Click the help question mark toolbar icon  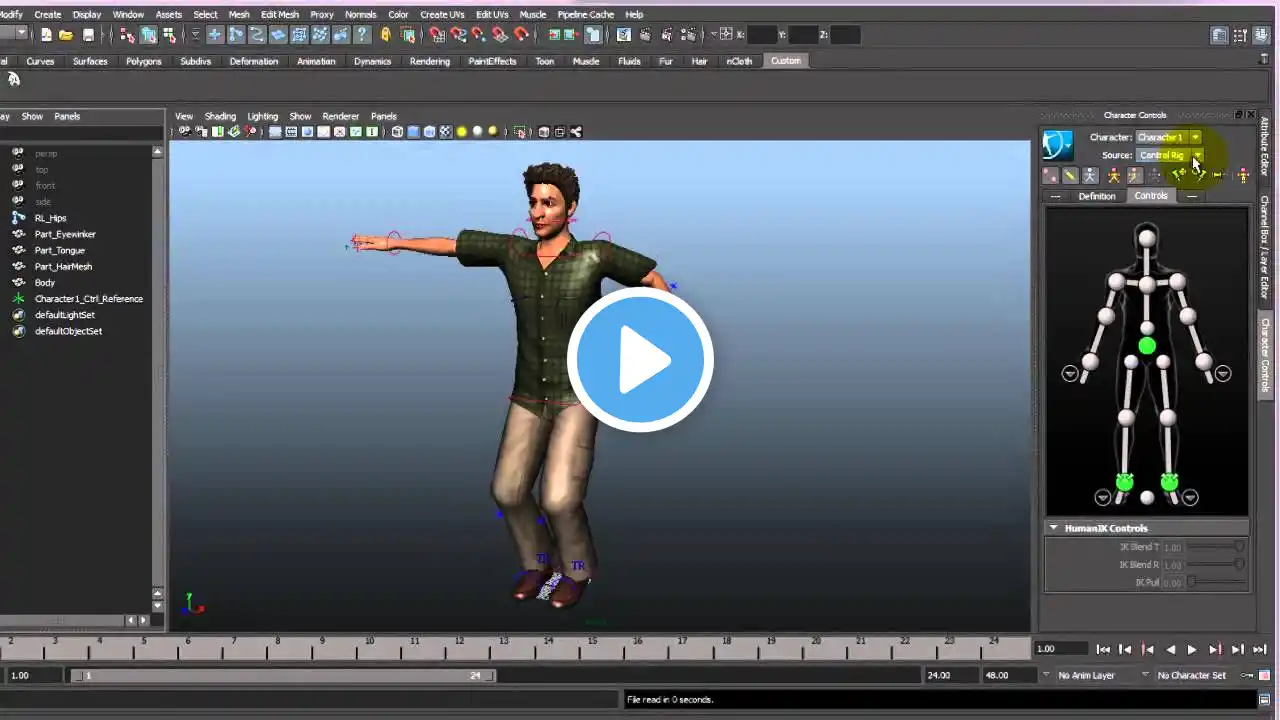tap(363, 35)
